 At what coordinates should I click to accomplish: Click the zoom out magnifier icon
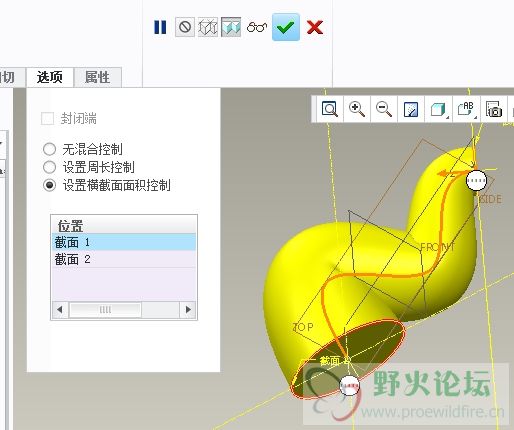tap(384, 109)
